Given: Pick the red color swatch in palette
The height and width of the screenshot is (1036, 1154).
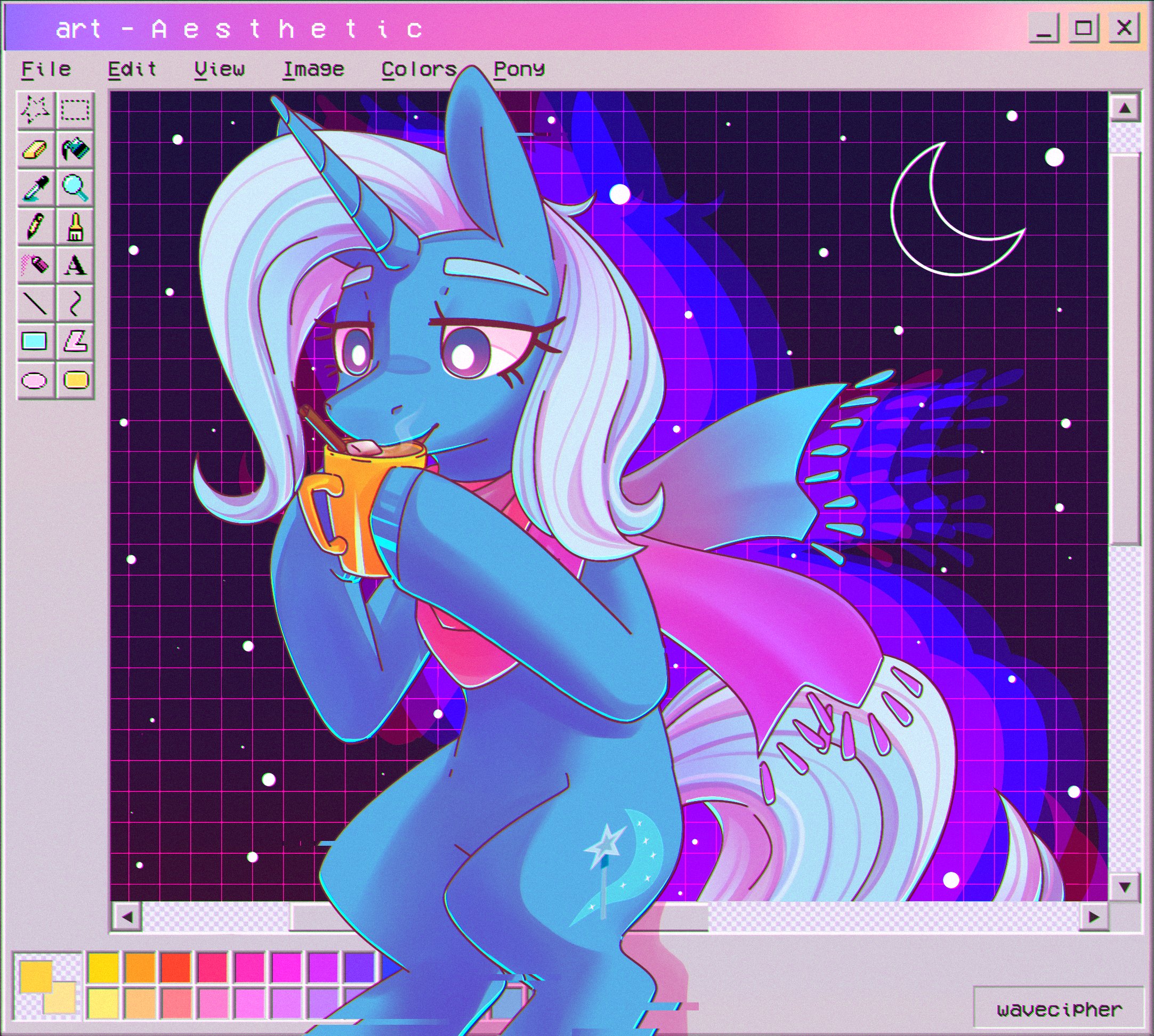Looking at the screenshot, I should tap(176, 967).
